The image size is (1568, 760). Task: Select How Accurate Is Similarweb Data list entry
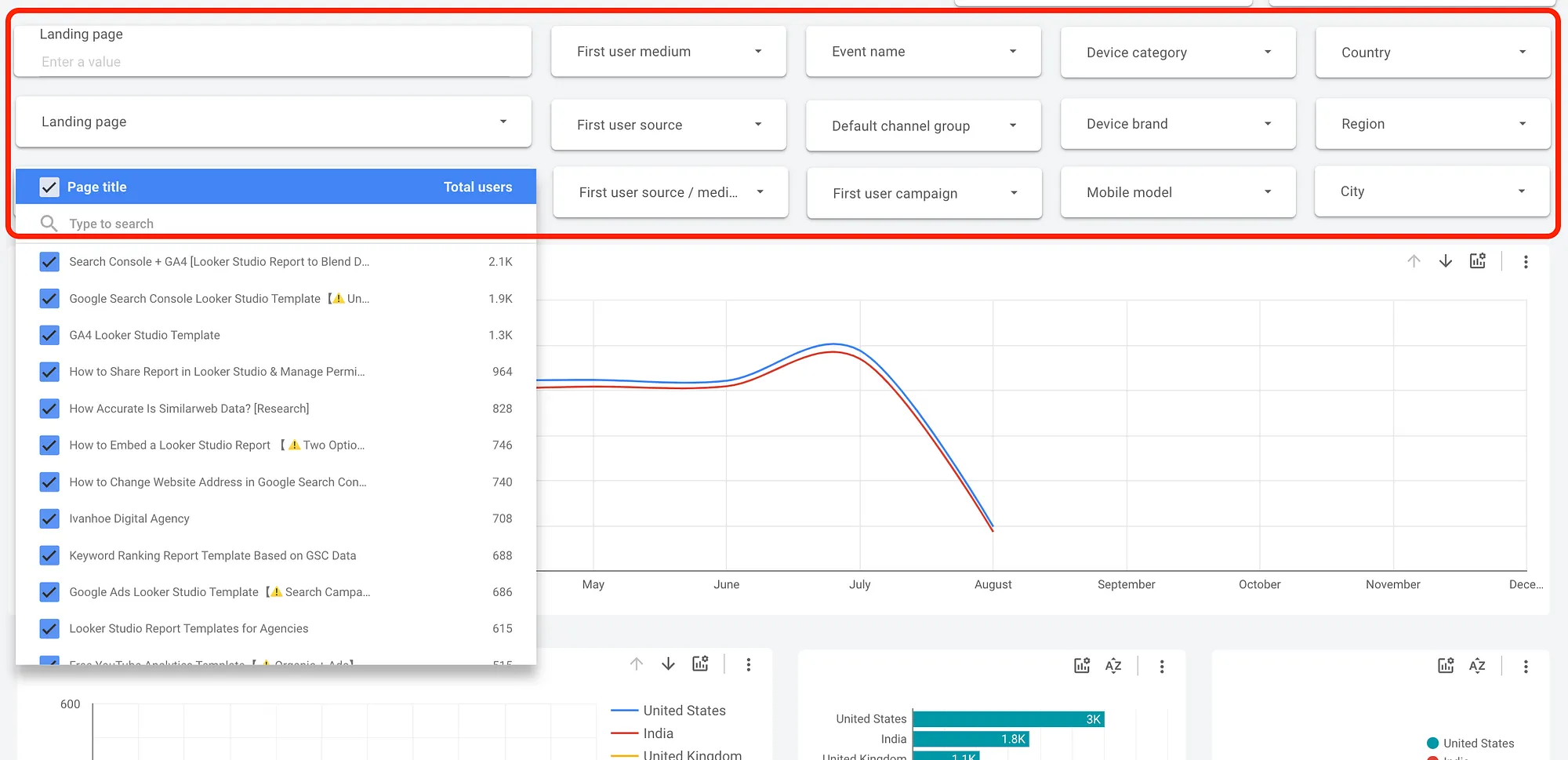click(189, 409)
